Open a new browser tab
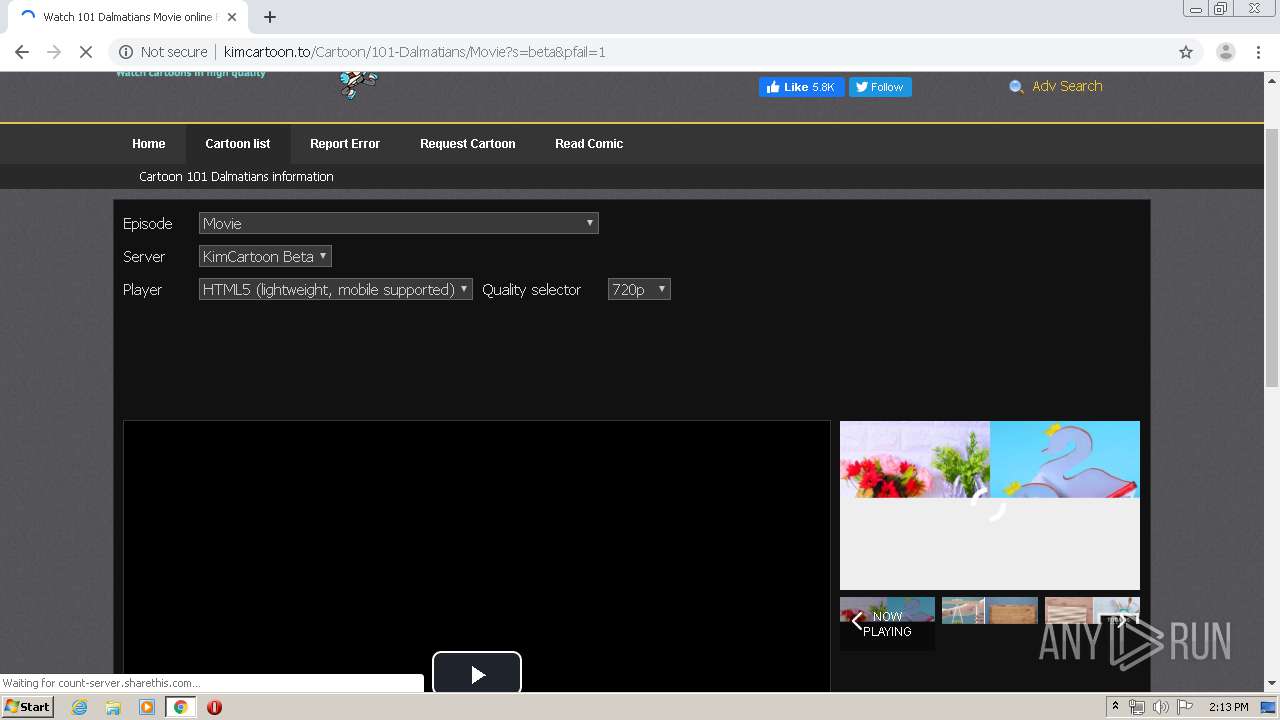This screenshot has width=1280, height=720. [270, 17]
